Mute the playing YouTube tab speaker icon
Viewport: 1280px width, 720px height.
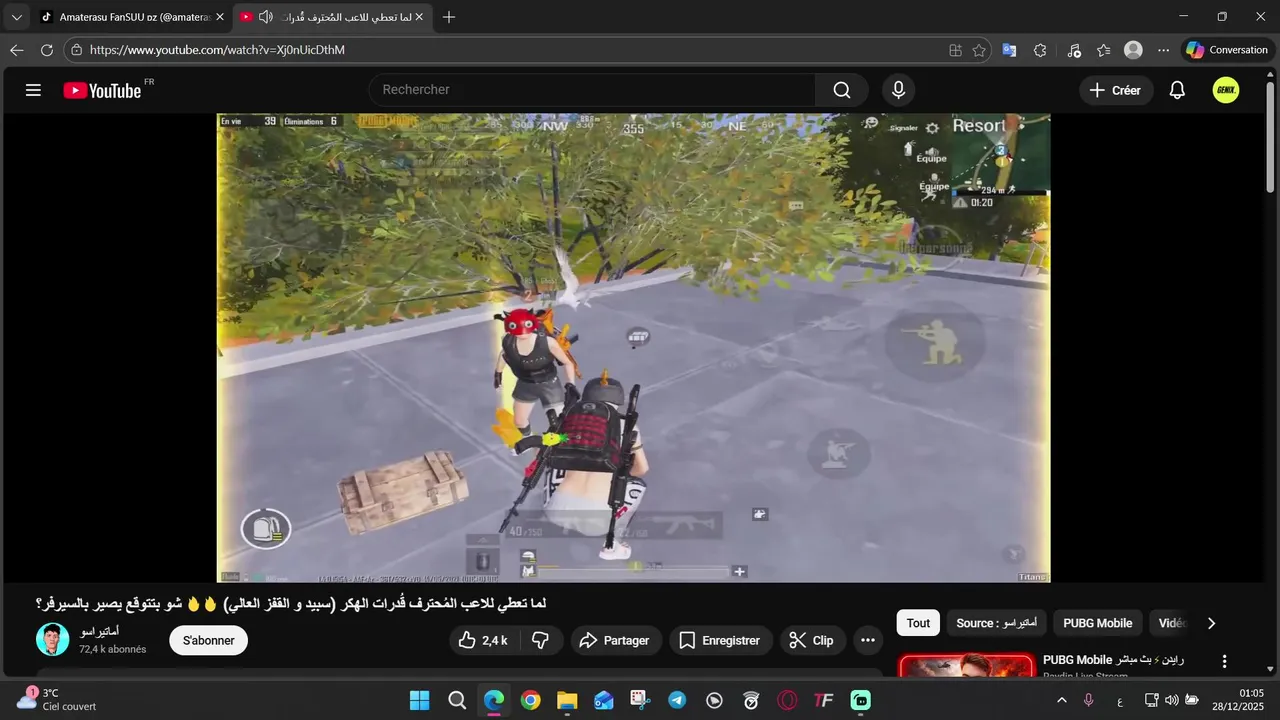coord(265,17)
